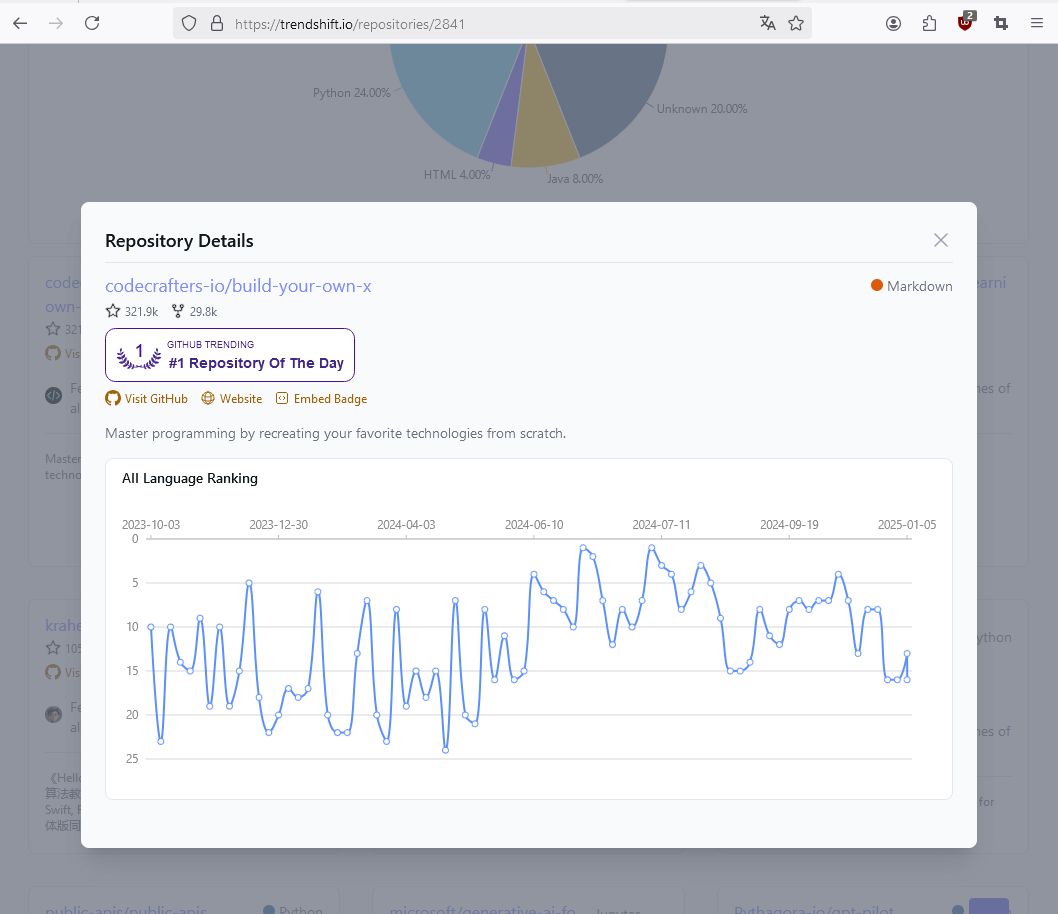The width and height of the screenshot is (1058, 914).
Task: Click the first data point of the ranking line
Action: 151,627
